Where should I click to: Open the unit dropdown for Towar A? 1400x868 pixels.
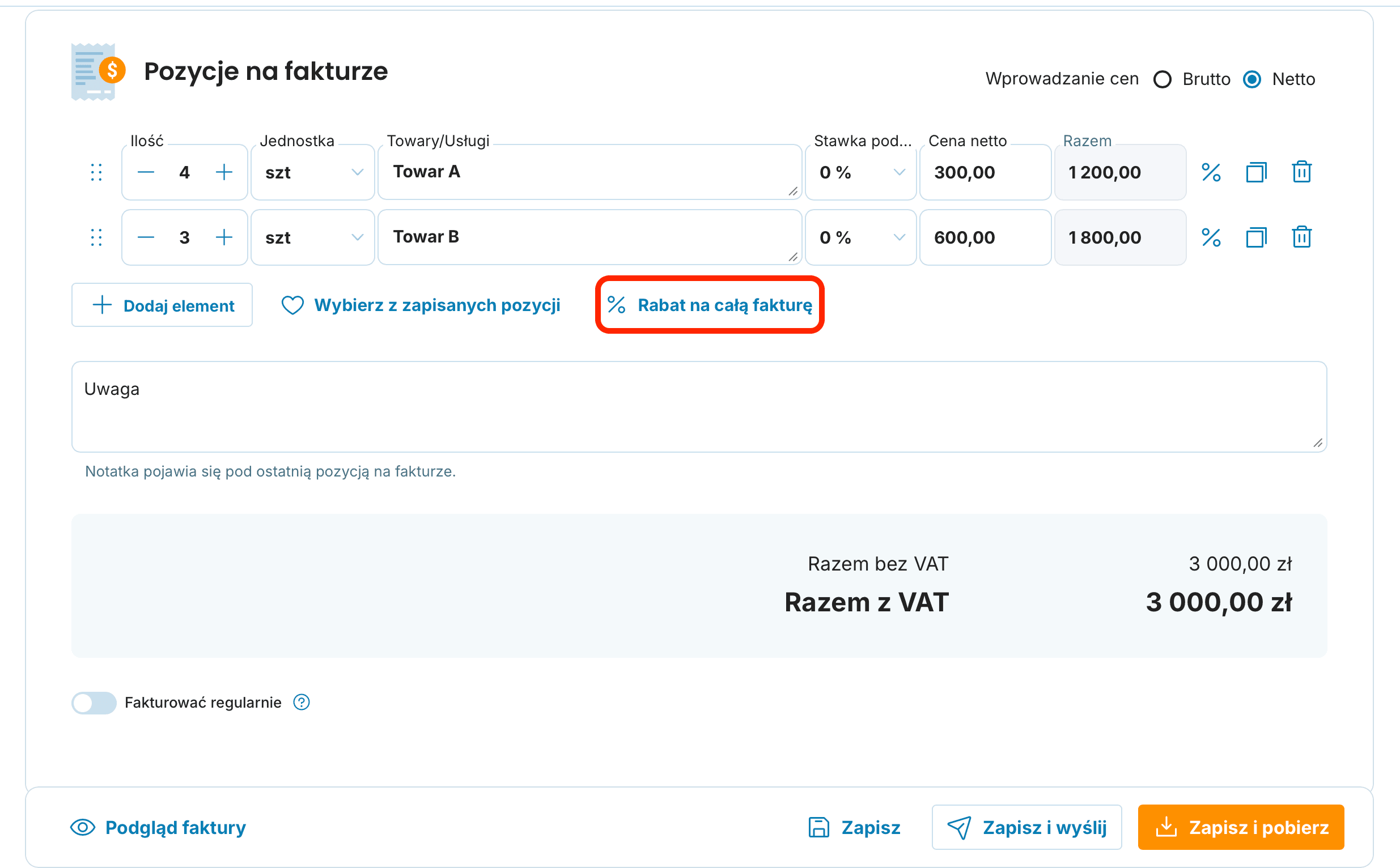(313, 172)
